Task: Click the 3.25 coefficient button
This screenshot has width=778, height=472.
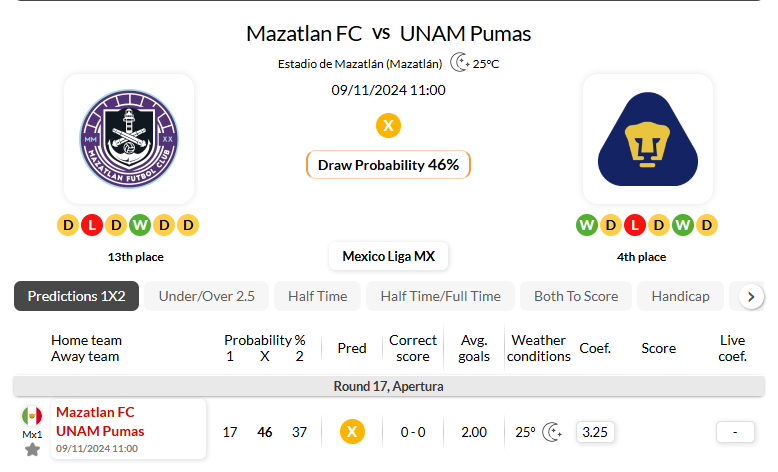Action: 595,432
